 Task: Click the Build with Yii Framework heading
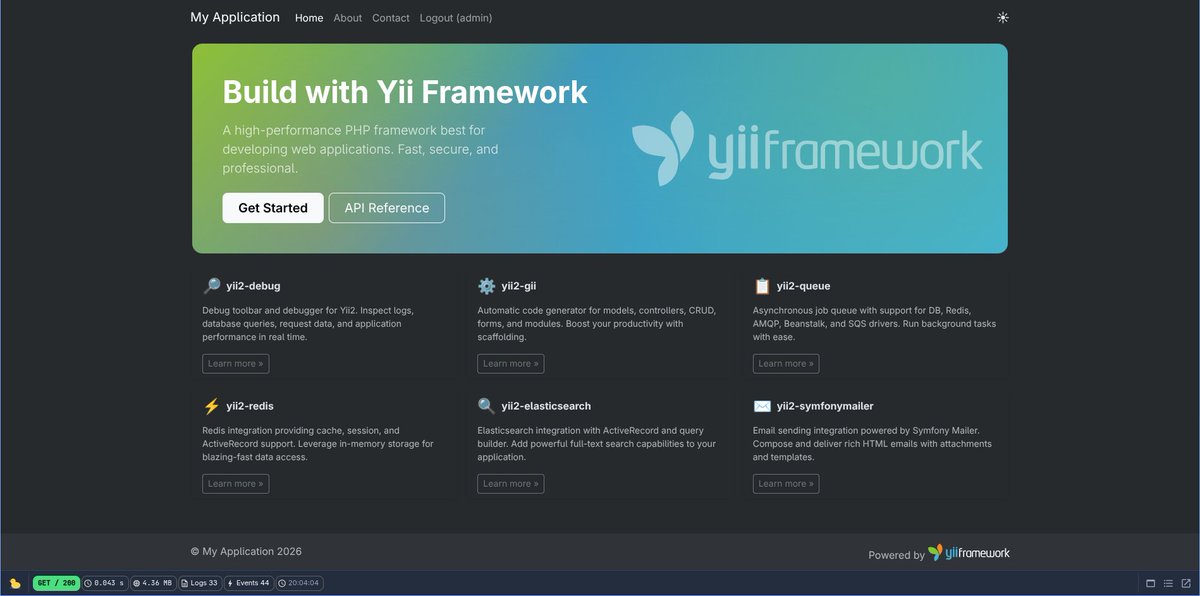tap(405, 92)
